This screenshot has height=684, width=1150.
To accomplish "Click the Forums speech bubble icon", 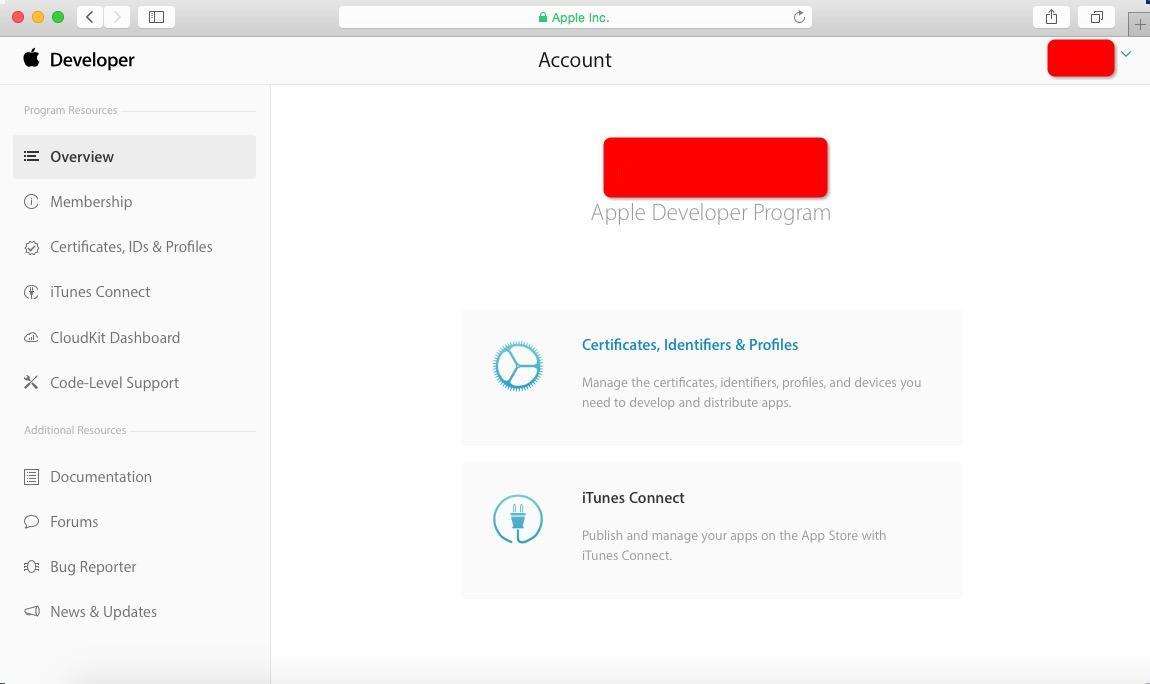I will (x=31, y=521).
